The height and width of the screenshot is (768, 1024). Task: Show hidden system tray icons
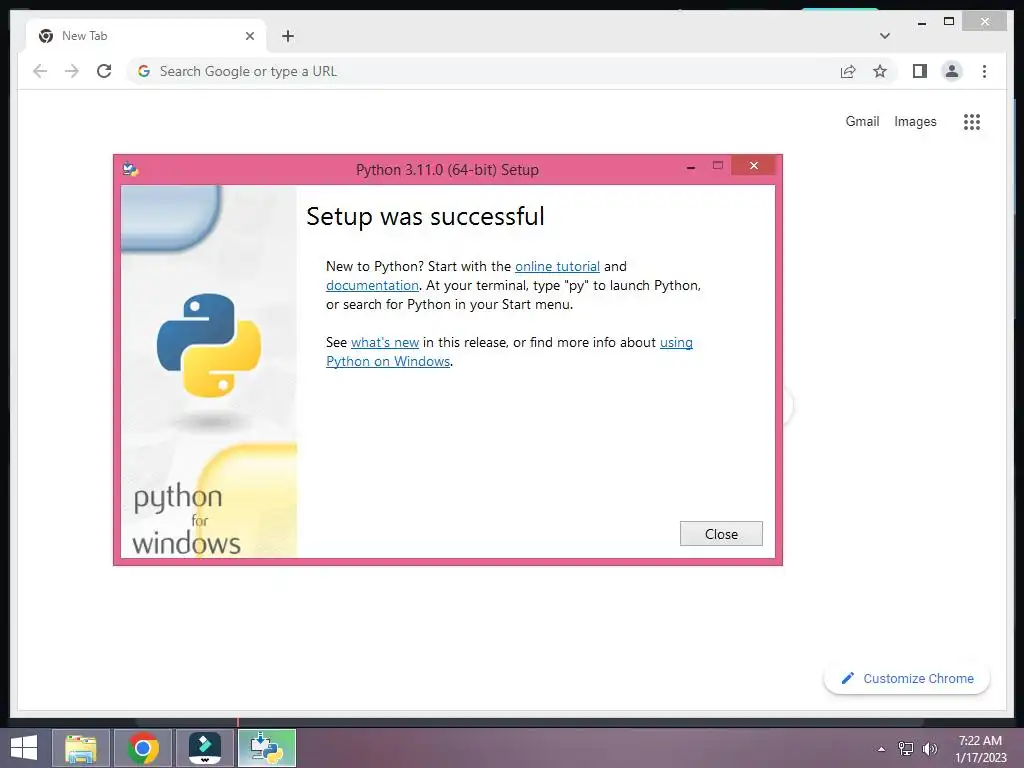point(882,749)
